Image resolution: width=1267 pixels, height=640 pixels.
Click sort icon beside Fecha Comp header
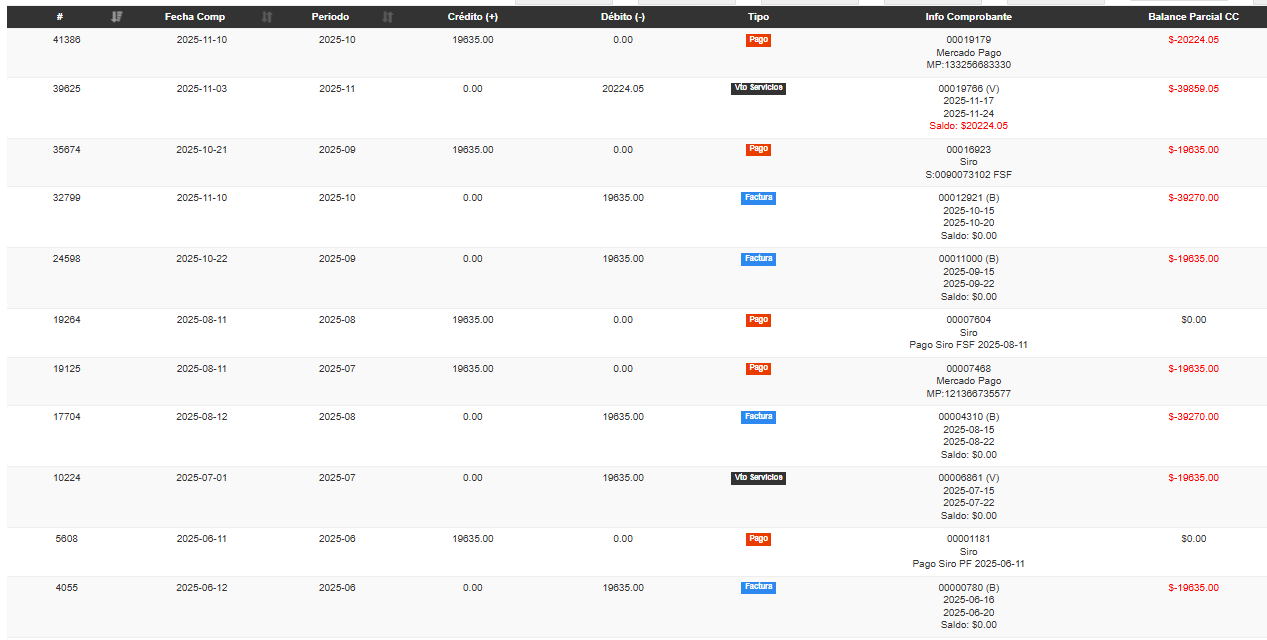[267, 17]
